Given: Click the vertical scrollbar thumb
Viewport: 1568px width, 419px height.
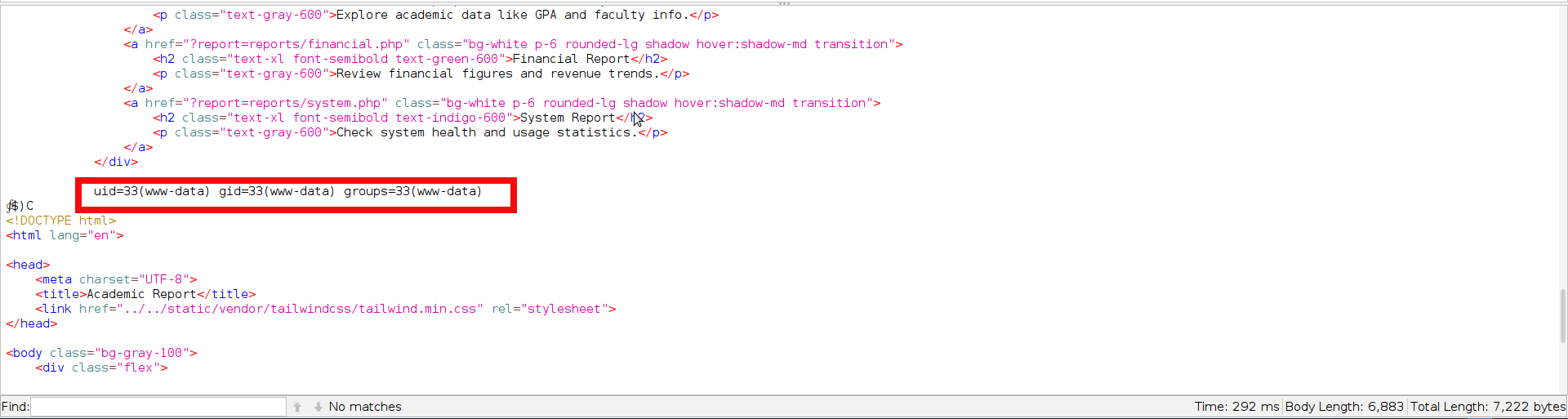Looking at the screenshot, I should [x=1563, y=316].
